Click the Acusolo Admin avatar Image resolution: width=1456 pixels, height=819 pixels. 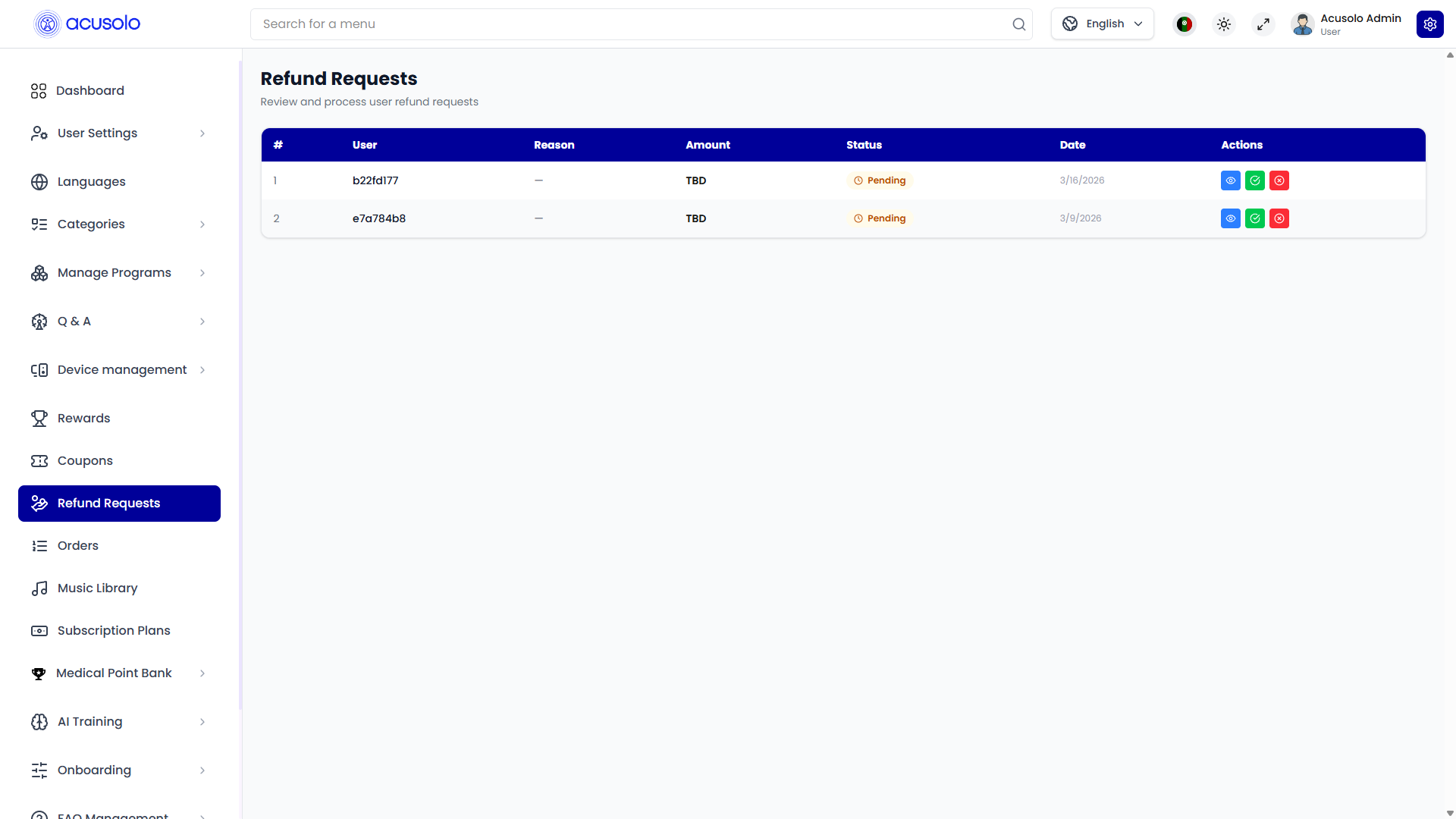[1302, 24]
